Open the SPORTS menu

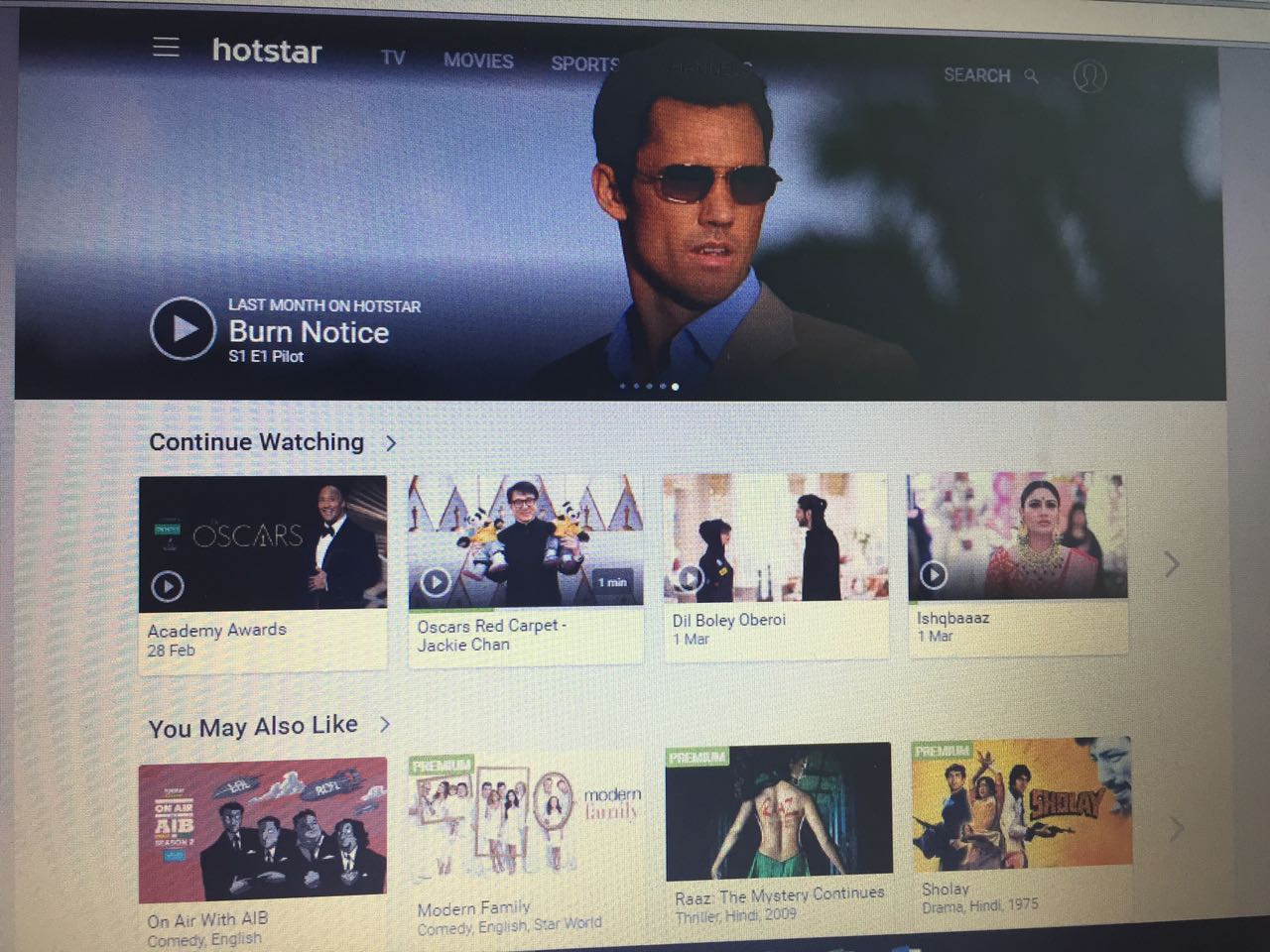tap(585, 63)
